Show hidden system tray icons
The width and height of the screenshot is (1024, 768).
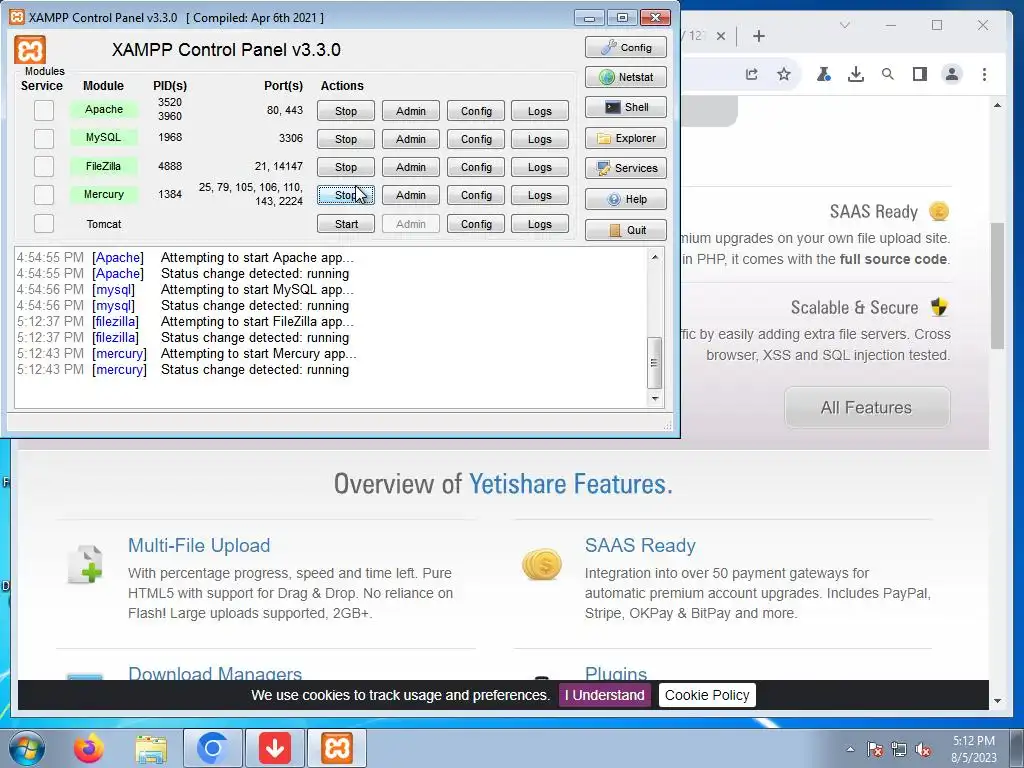[x=850, y=749]
